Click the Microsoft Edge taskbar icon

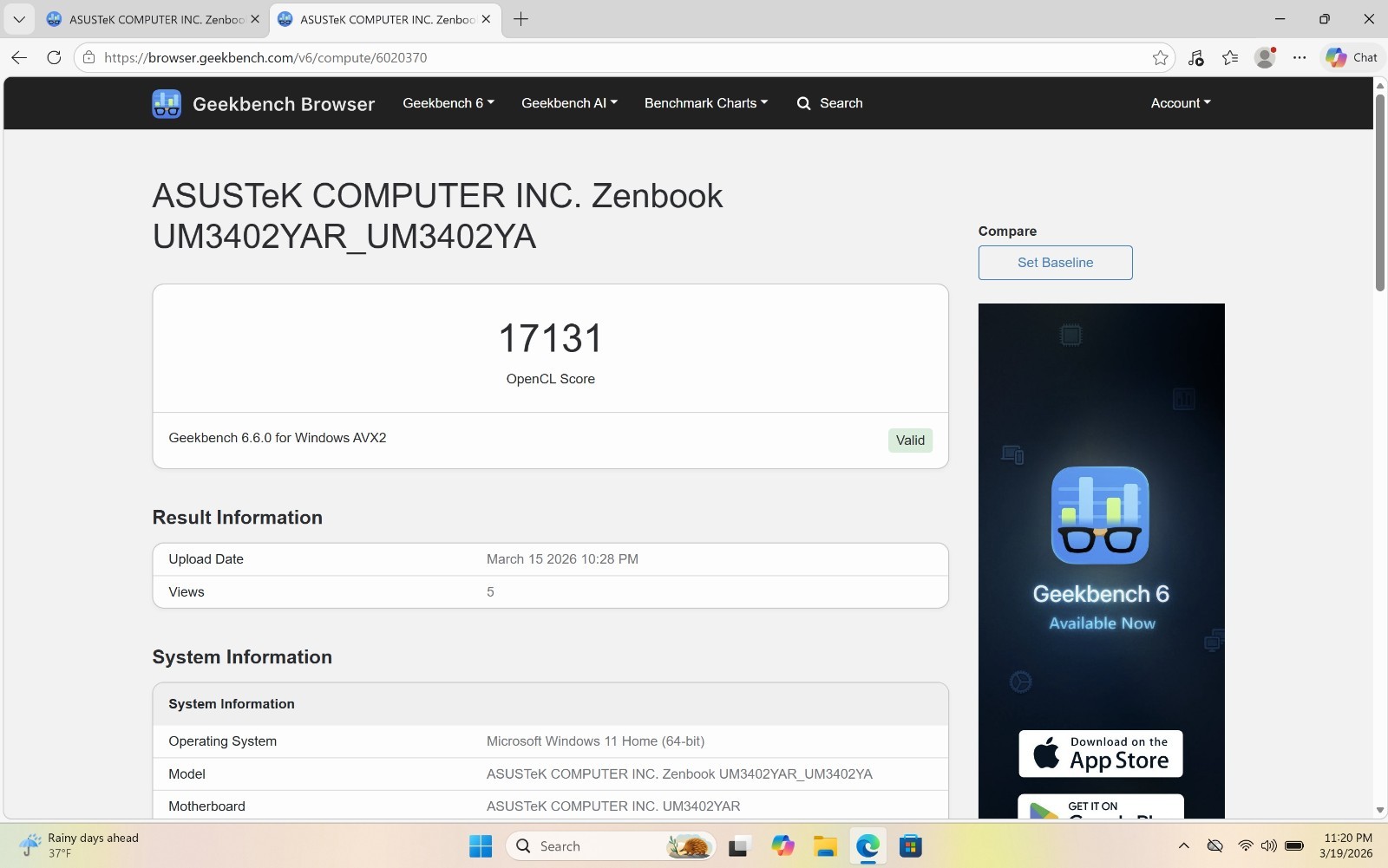click(867, 845)
